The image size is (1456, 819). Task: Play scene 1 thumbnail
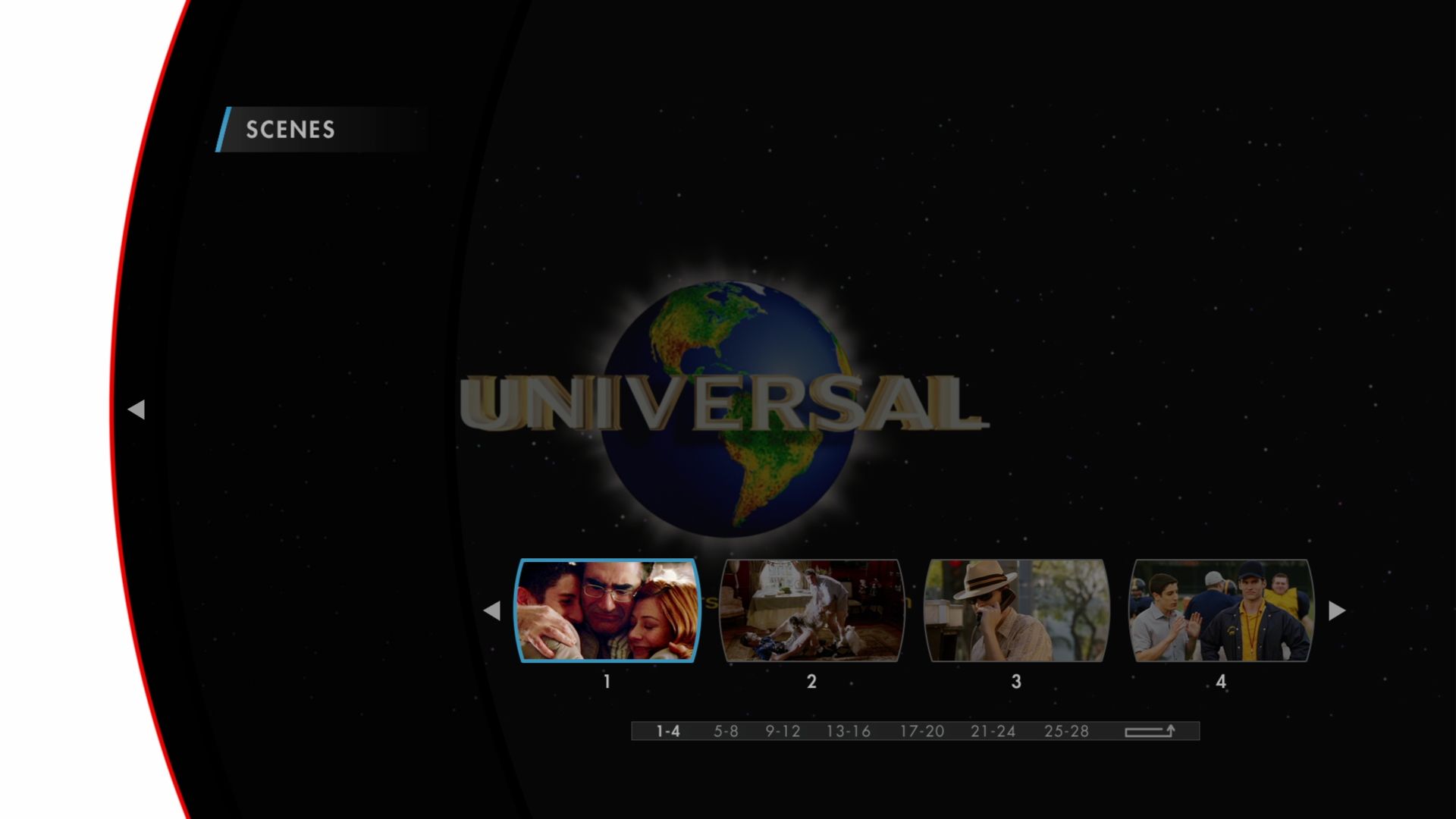coord(607,610)
